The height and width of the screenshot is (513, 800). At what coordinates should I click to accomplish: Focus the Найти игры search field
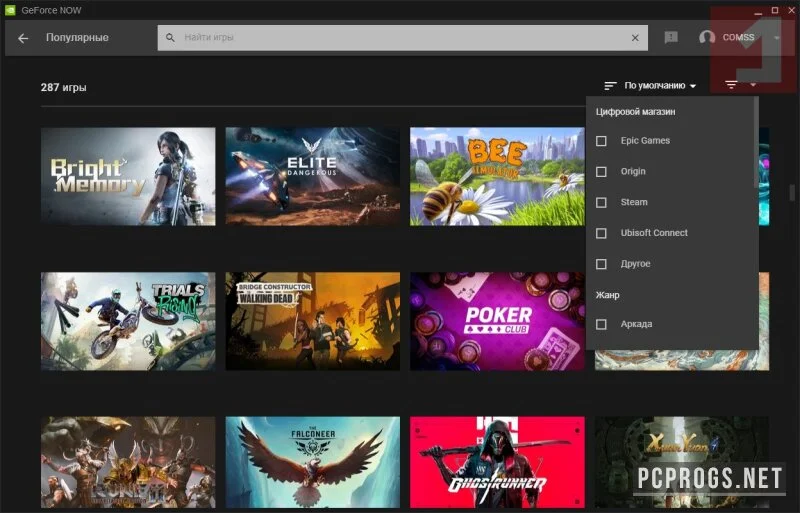tap(403, 38)
